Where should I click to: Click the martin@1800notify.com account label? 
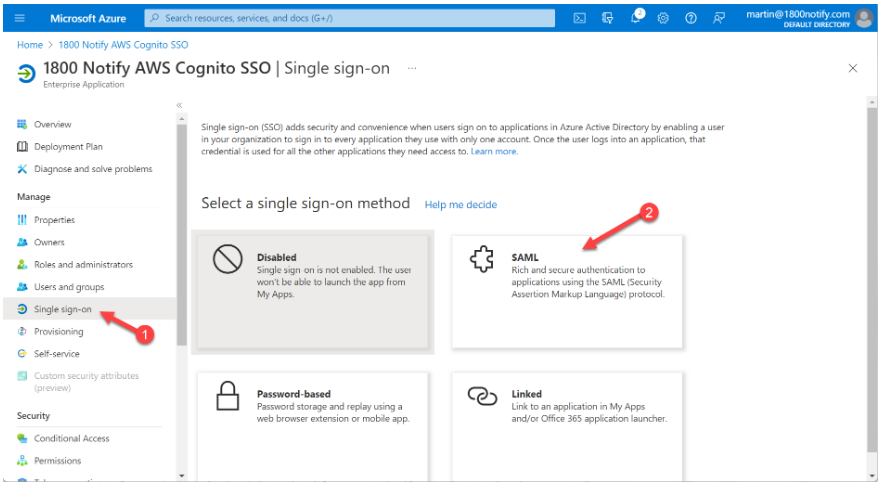coord(798,14)
